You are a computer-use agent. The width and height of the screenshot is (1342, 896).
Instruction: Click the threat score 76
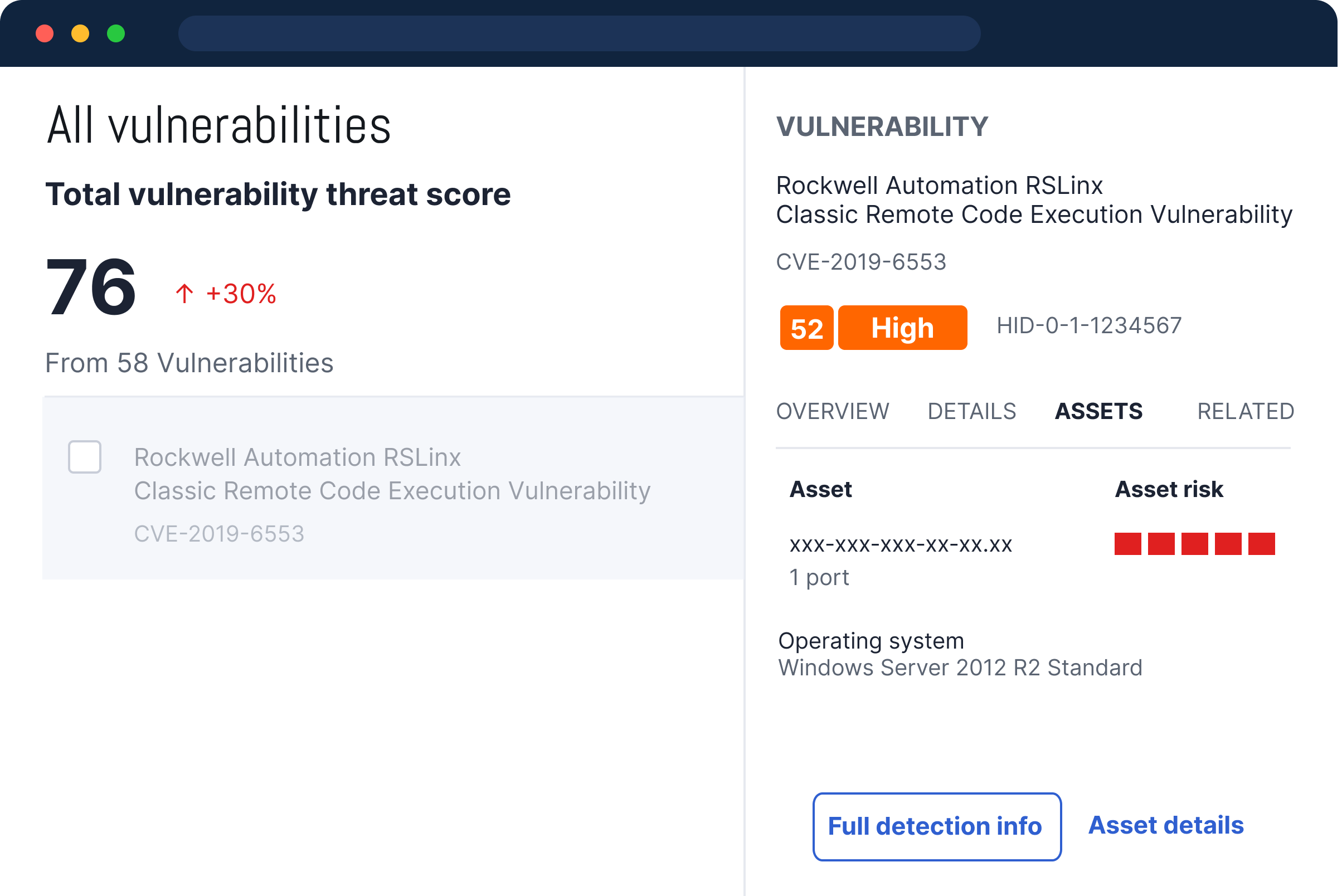pos(91,286)
